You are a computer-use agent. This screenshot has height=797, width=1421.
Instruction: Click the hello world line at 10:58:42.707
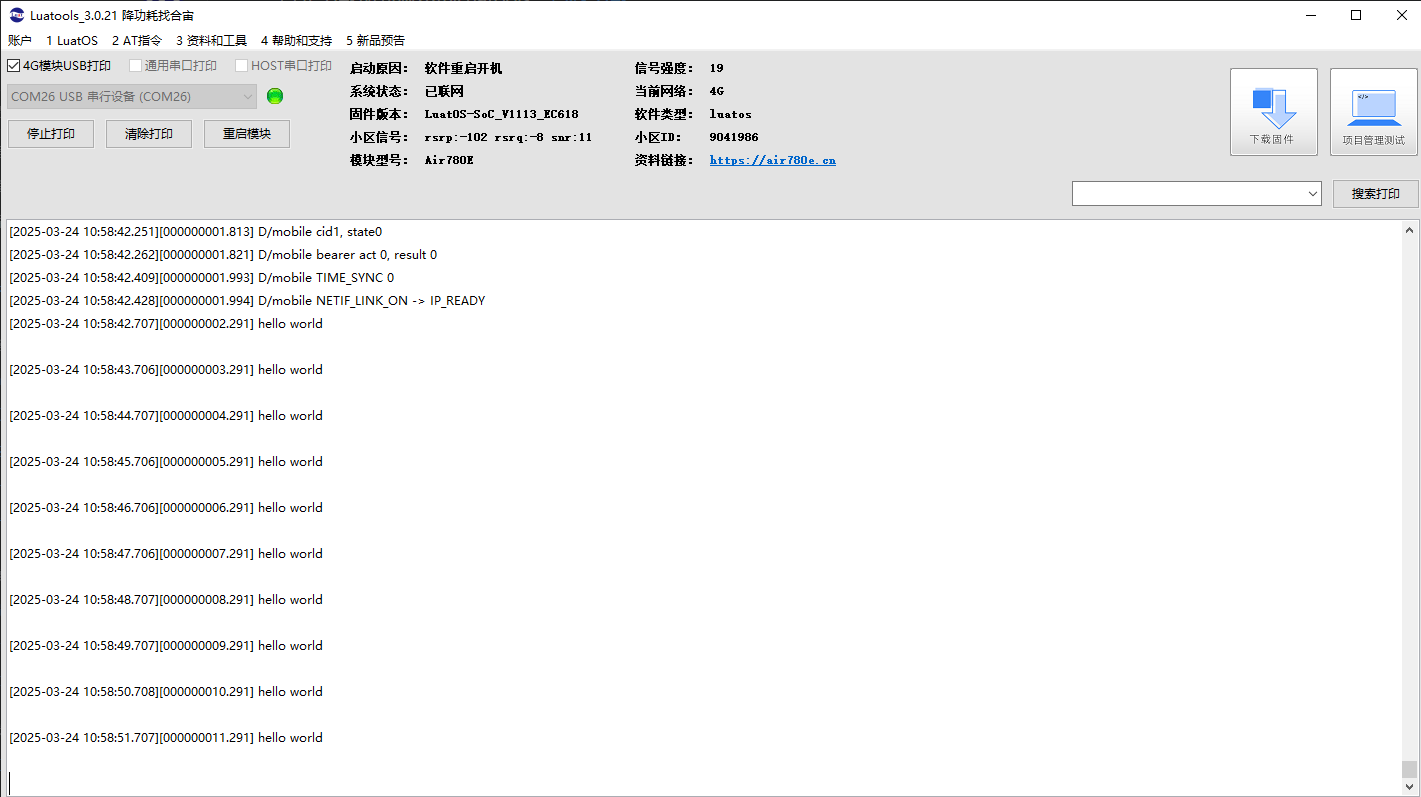[x=166, y=324]
